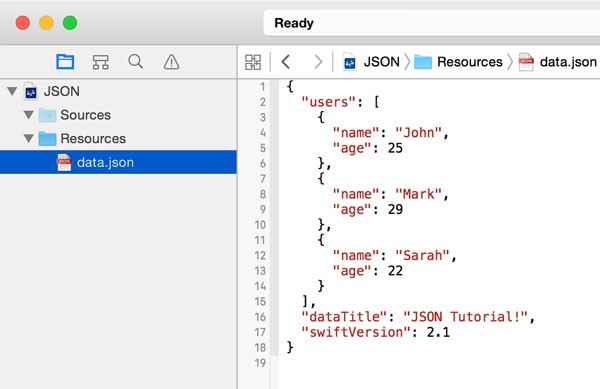Select Resources group in navigator
The width and height of the screenshot is (600, 389).
(118, 138)
